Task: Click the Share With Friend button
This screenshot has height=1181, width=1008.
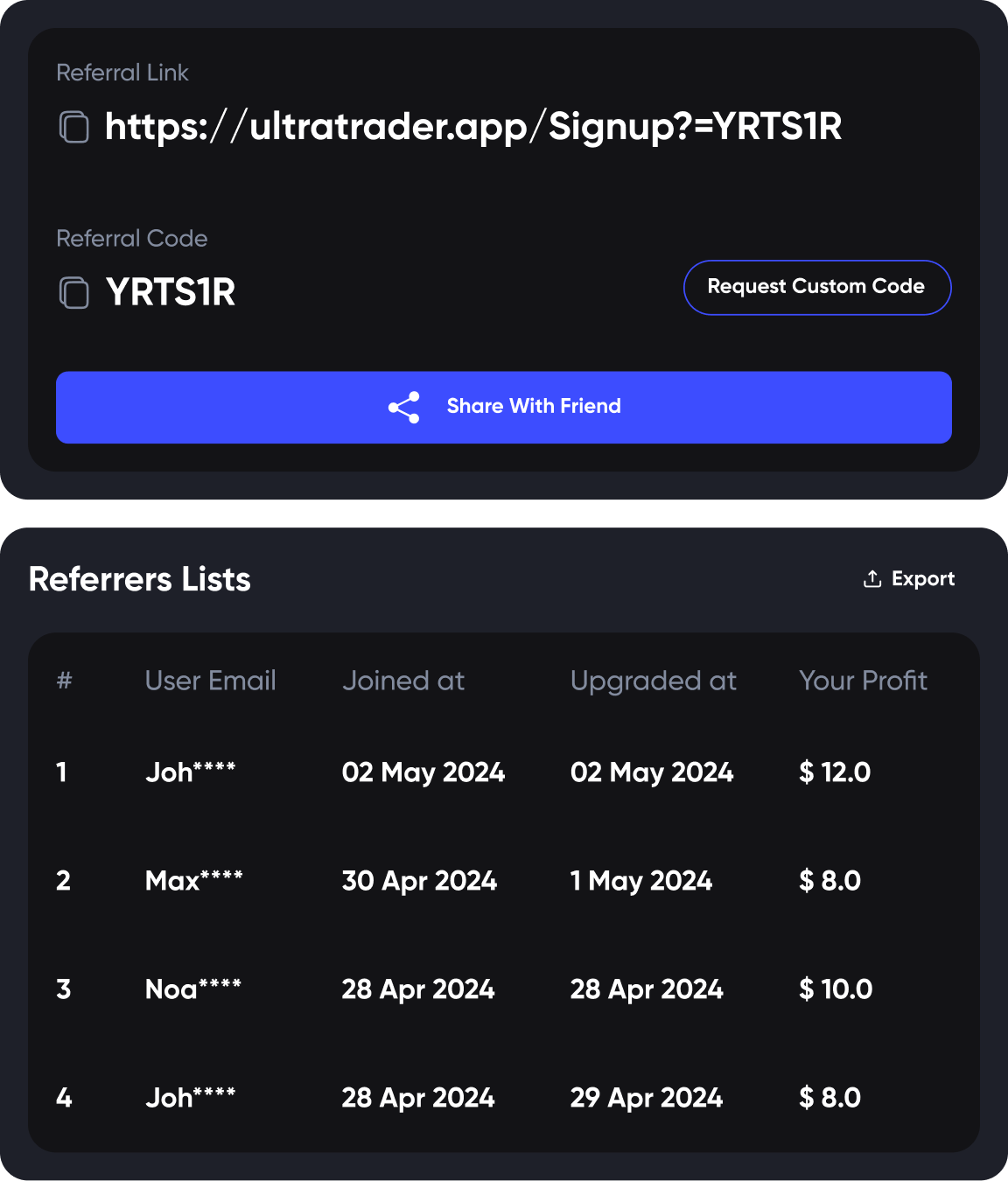Action: tap(502, 407)
